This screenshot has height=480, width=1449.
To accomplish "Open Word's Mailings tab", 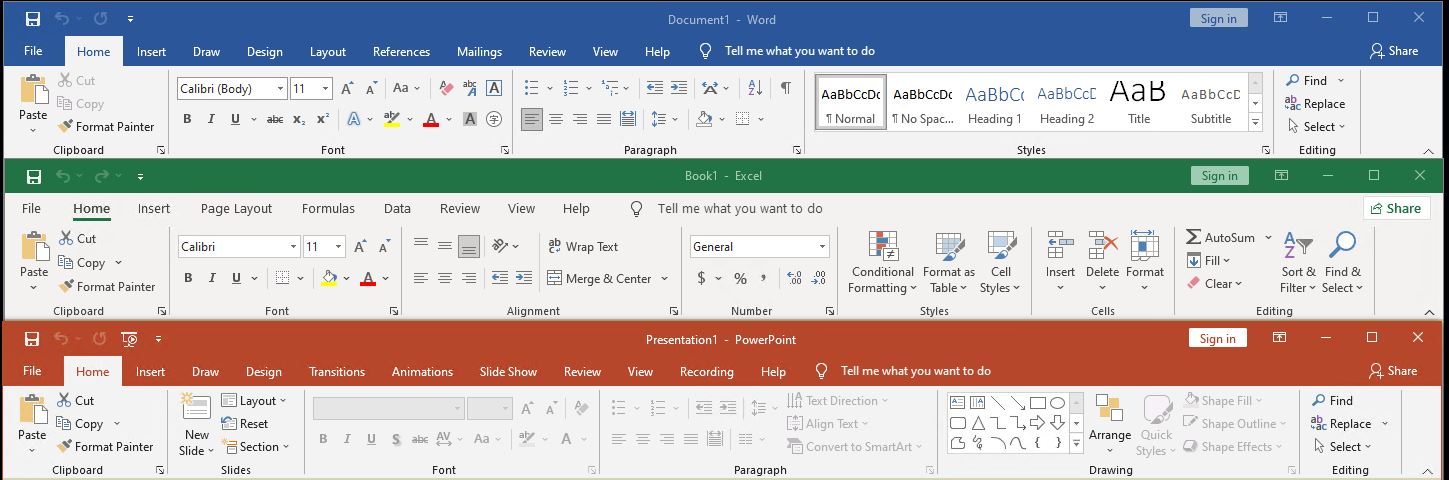I will pos(479,52).
